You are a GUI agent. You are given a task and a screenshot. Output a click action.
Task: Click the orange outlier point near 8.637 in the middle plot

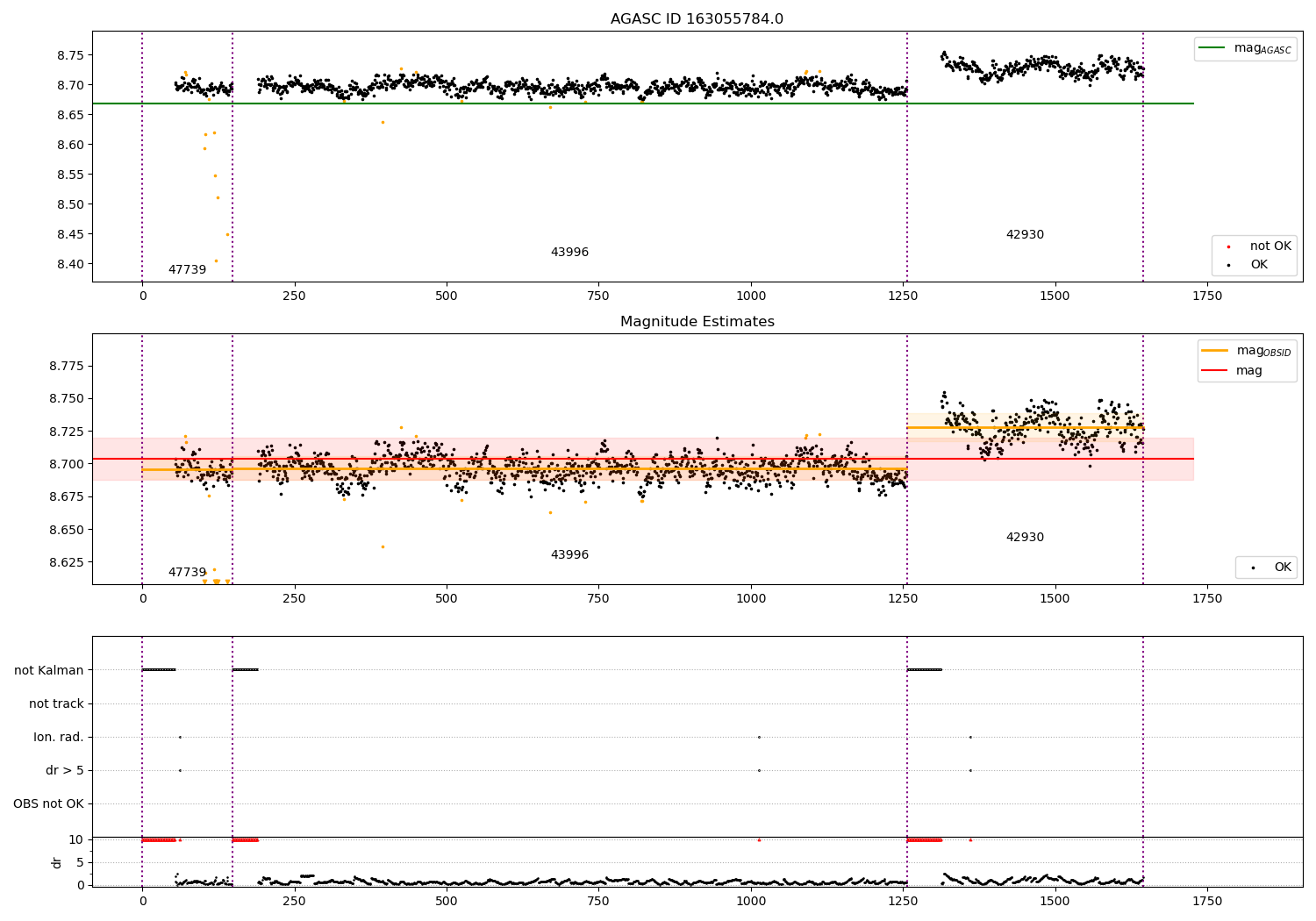[383, 546]
